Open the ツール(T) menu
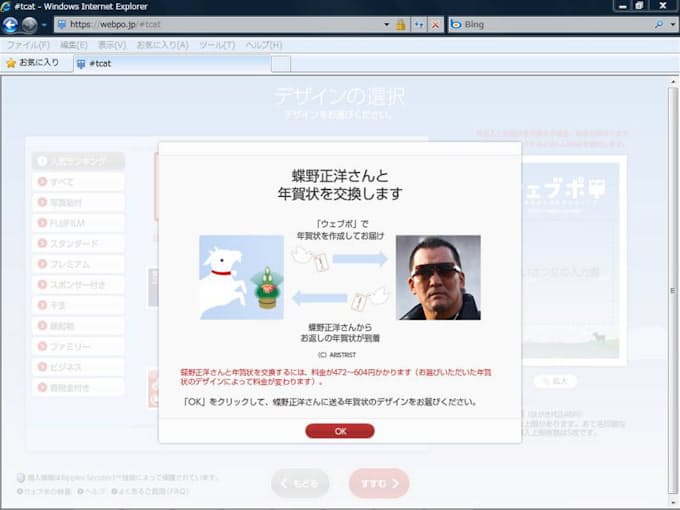This screenshot has width=680, height=510. [x=217, y=45]
